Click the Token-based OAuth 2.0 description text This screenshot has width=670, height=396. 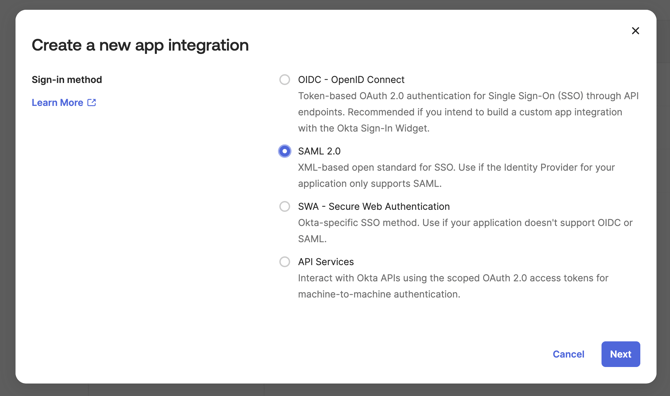point(468,112)
